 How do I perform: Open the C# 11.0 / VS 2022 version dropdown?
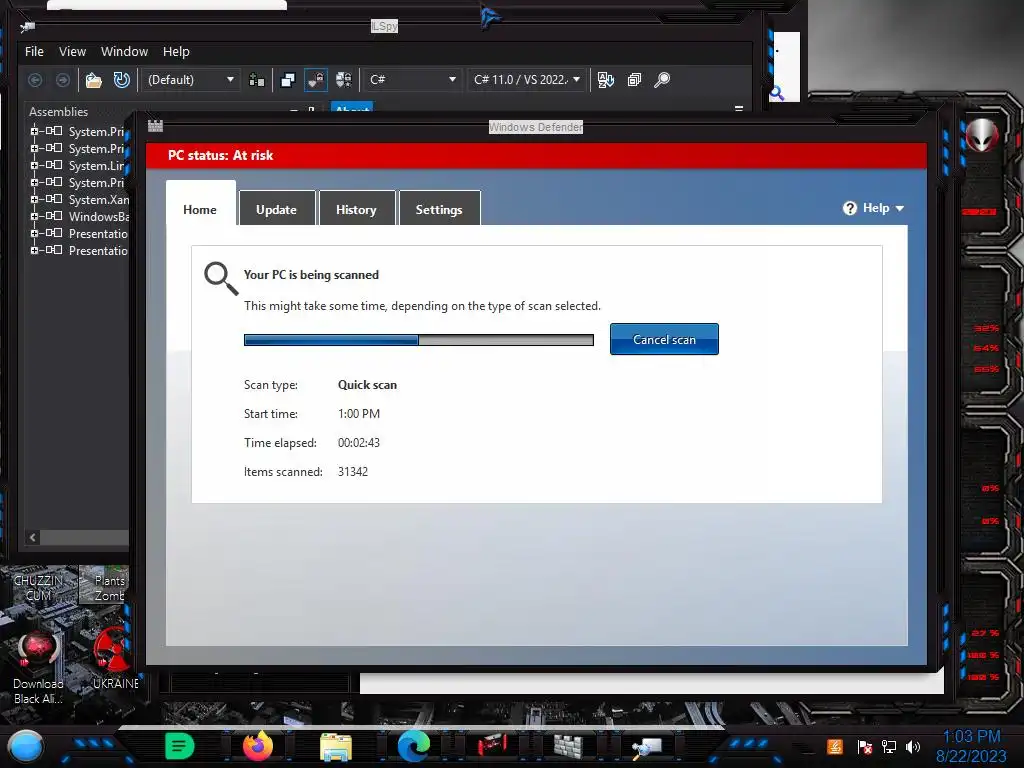tap(526, 80)
